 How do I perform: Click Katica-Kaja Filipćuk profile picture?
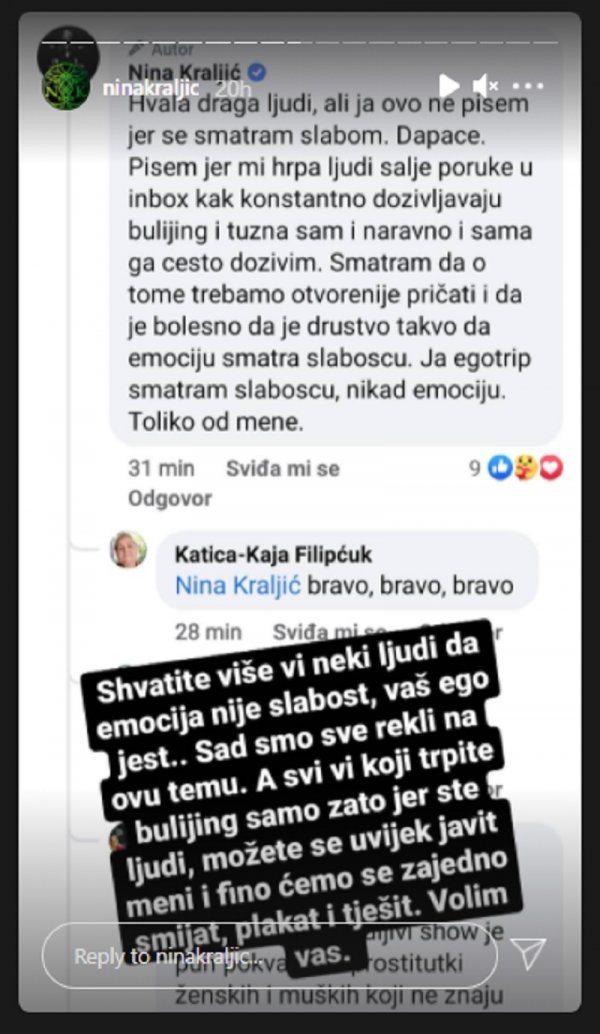[x=128, y=549]
